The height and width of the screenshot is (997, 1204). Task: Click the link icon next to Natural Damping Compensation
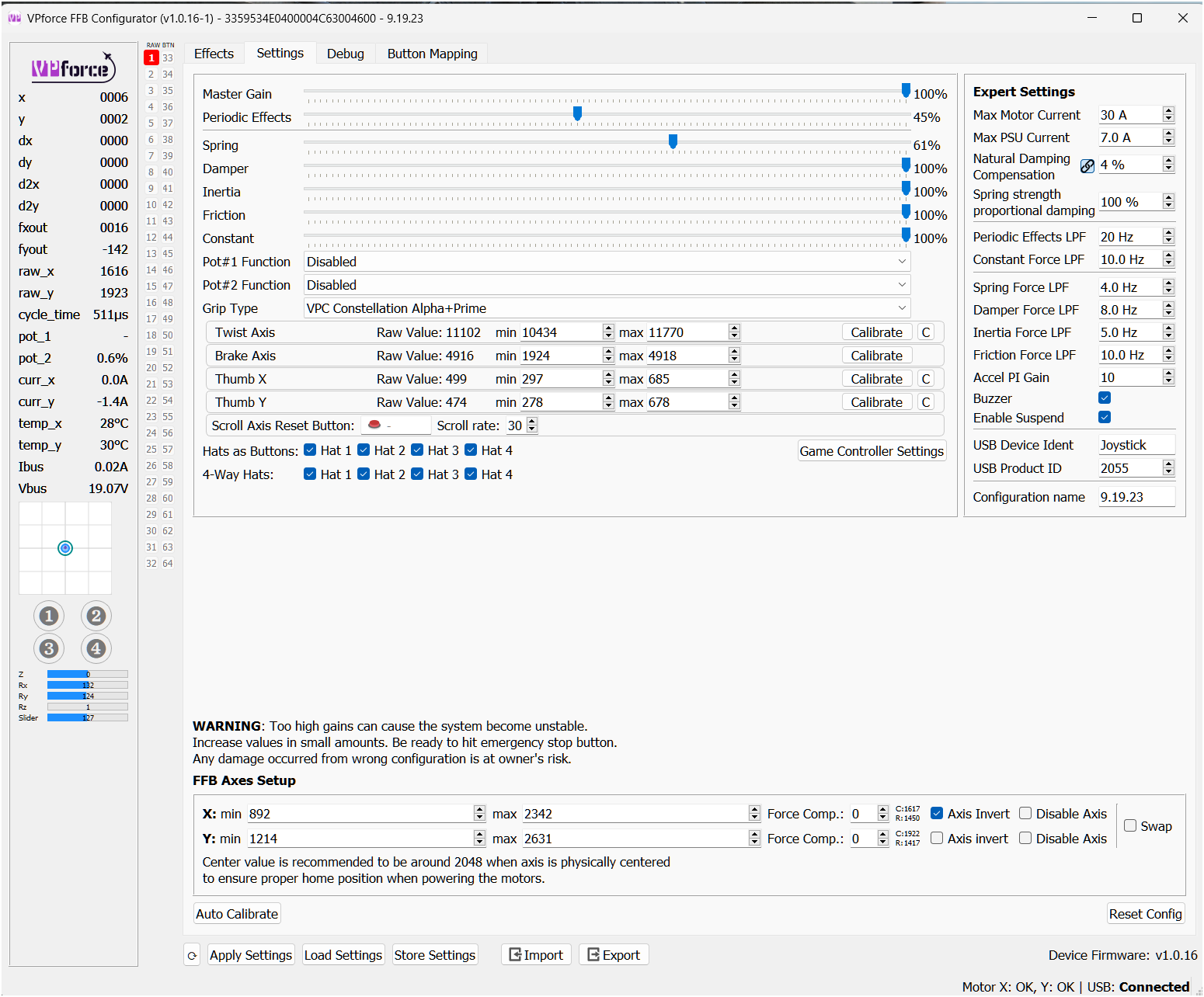coord(1087,165)
